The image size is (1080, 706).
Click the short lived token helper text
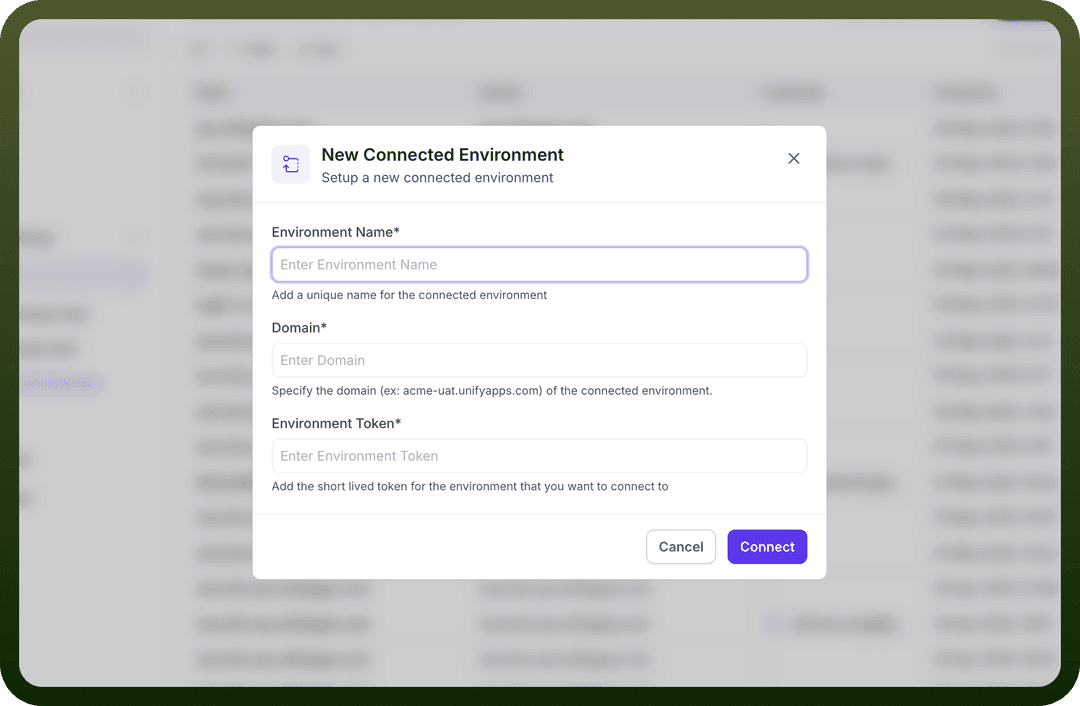click(x=470, y=486)
